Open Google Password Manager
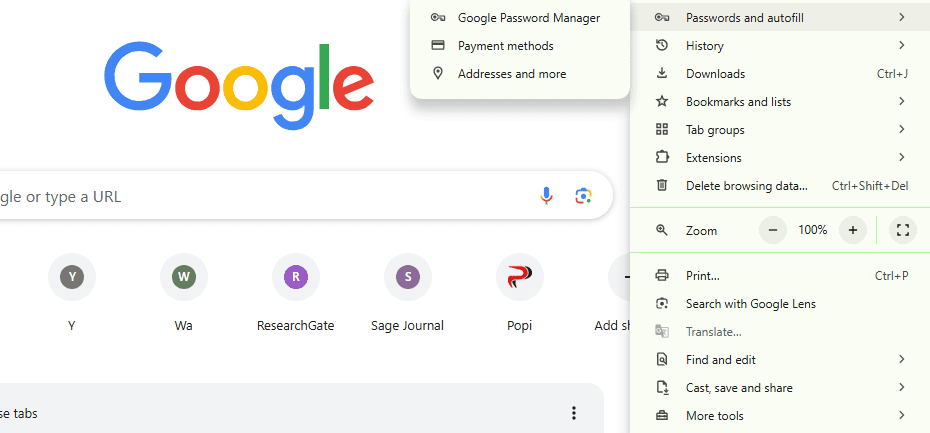This screenshot has width=930, height=433. pyautogui.click(x=520, y=18)
